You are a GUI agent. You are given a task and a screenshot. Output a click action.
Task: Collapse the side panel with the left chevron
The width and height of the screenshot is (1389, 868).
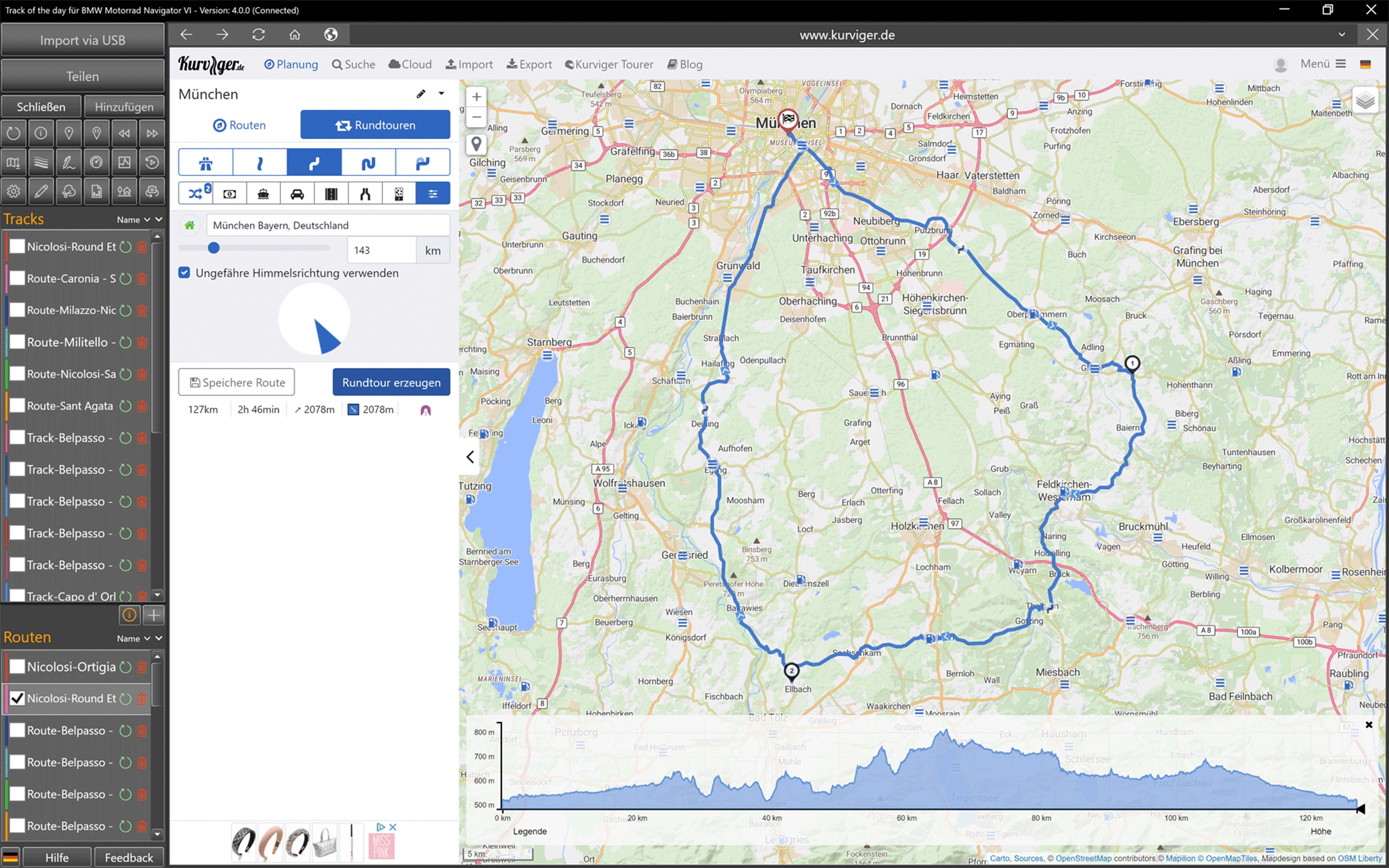(470, 457)
